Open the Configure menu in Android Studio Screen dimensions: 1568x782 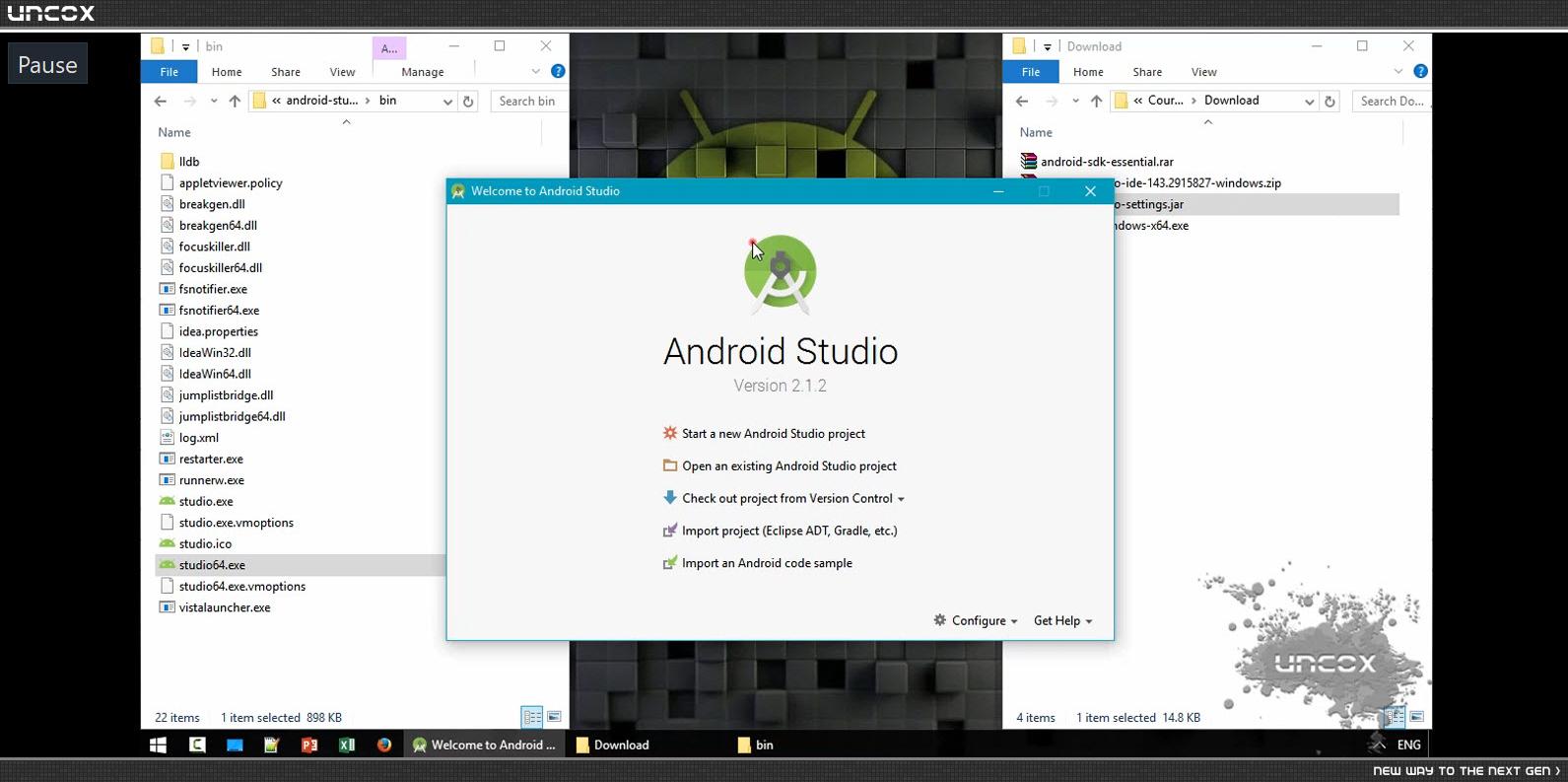tap(976, 620)
